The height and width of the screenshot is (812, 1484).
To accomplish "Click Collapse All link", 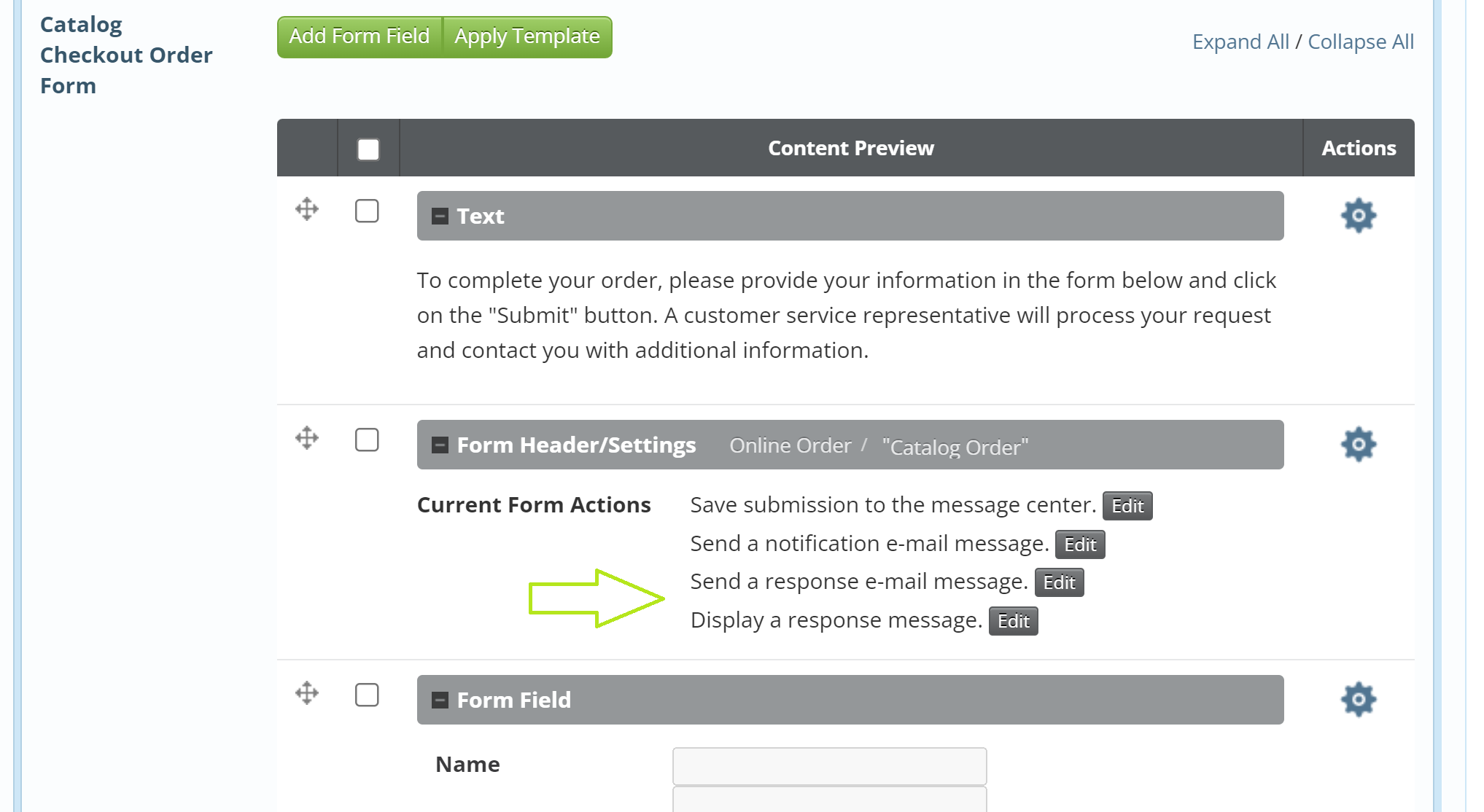I will coord(1360,42).
